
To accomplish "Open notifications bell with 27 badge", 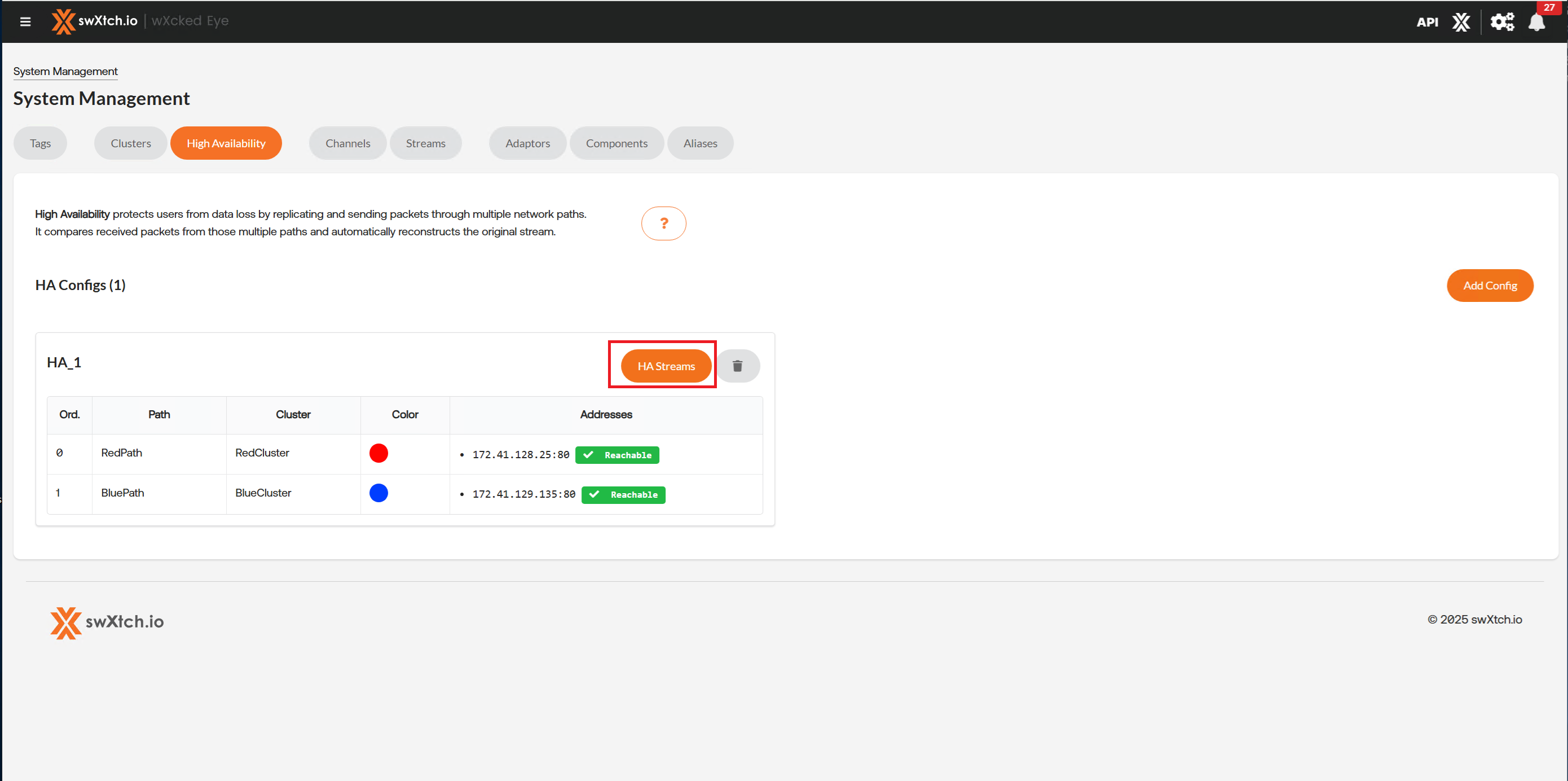I will [1536, 23].
